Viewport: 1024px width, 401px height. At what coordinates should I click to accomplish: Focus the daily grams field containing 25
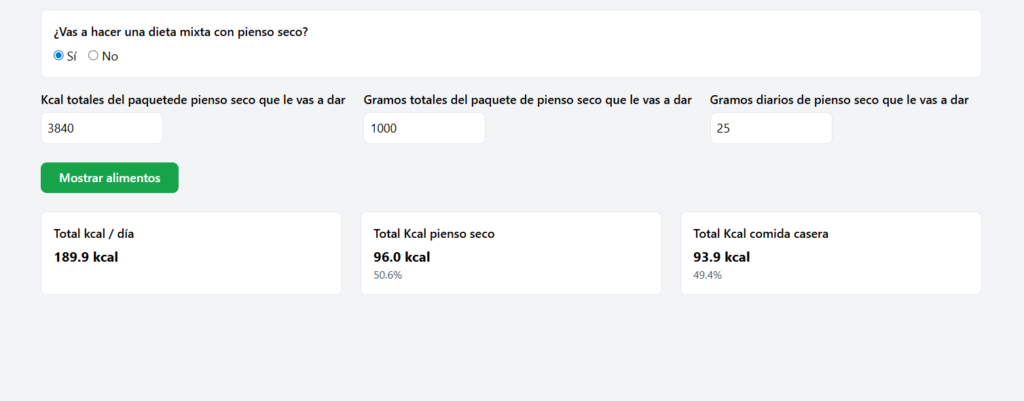[770, 128]
